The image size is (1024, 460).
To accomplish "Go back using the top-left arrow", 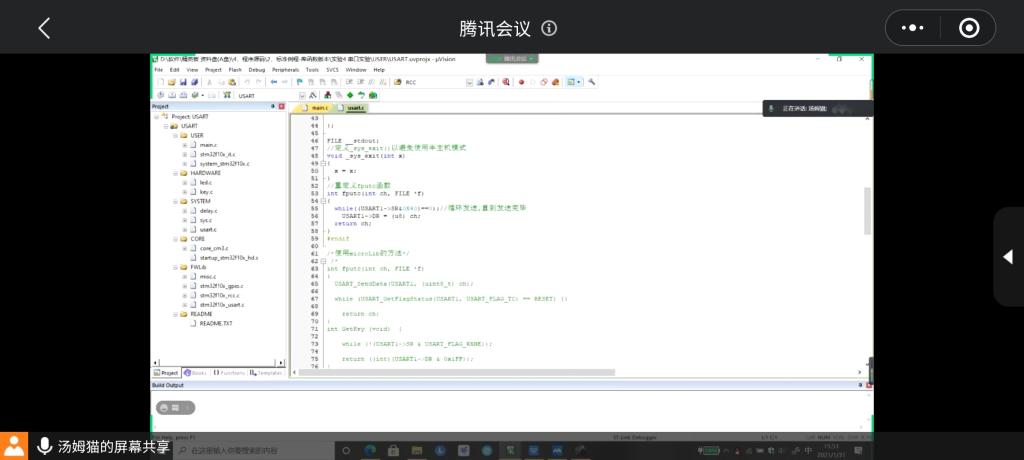I will click(x=44, y=28).
